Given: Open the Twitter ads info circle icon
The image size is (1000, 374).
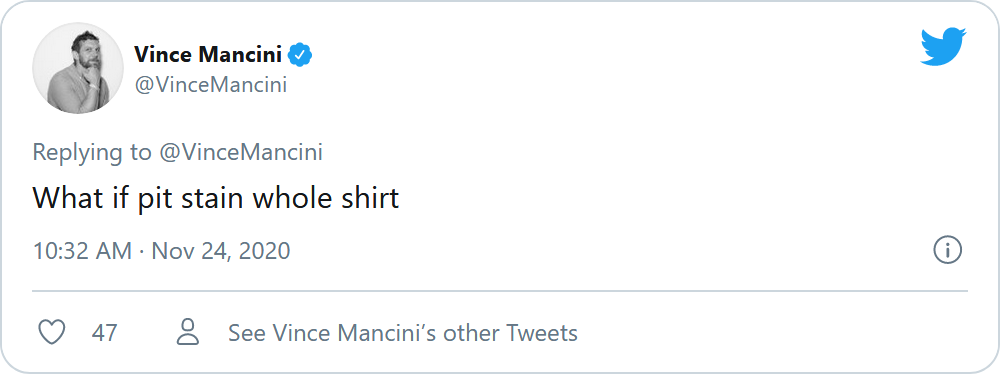Looking at the screenshot, I should pyautogui.click(x=947, y=250).
